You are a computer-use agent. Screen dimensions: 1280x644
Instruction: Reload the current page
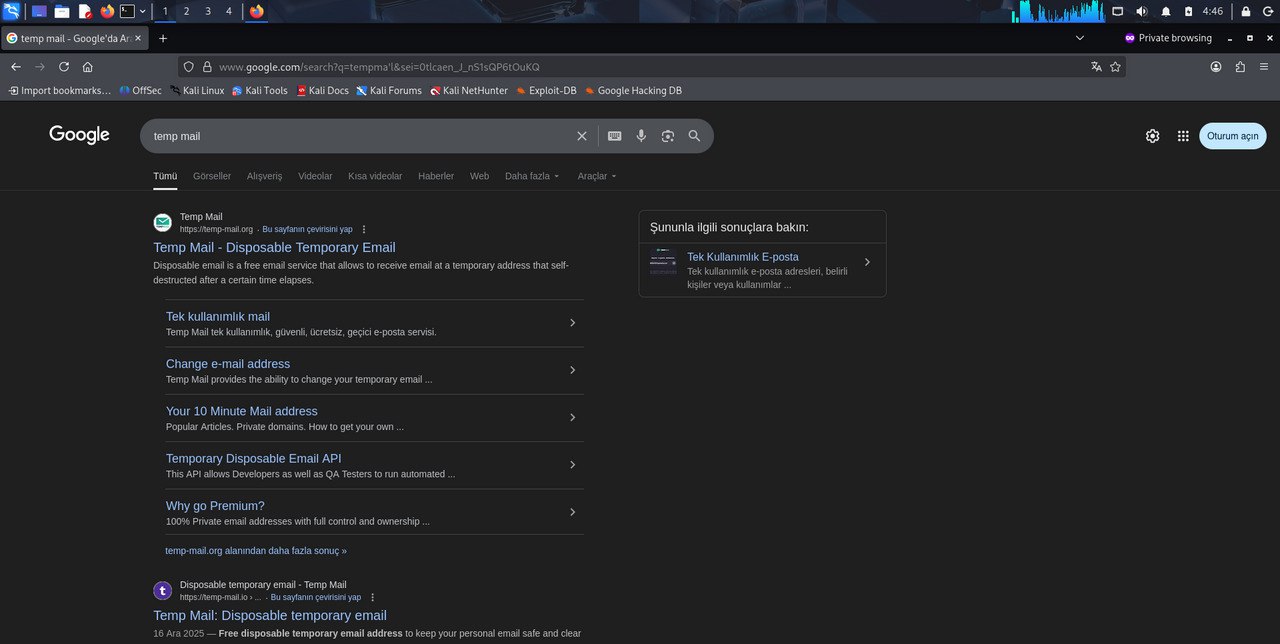pyautogui.click(x=64, y=67)
